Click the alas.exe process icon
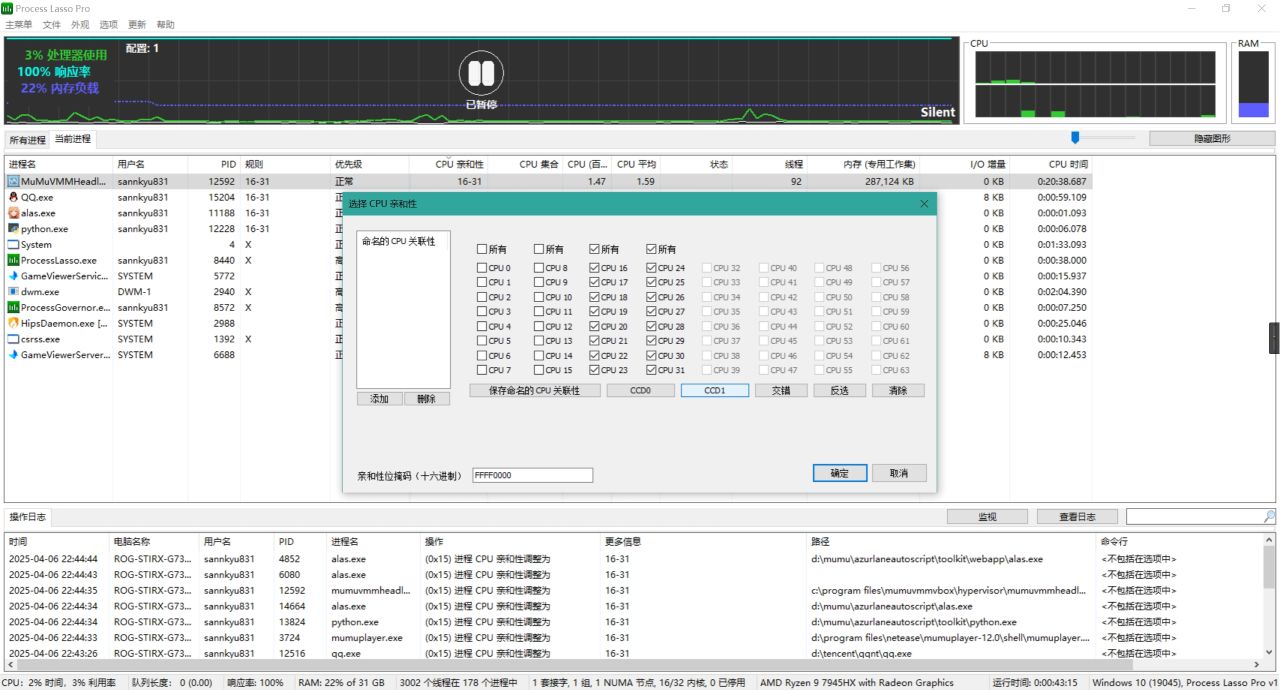This screenshot has width=1280, height=690. click(x=14, y=213)
